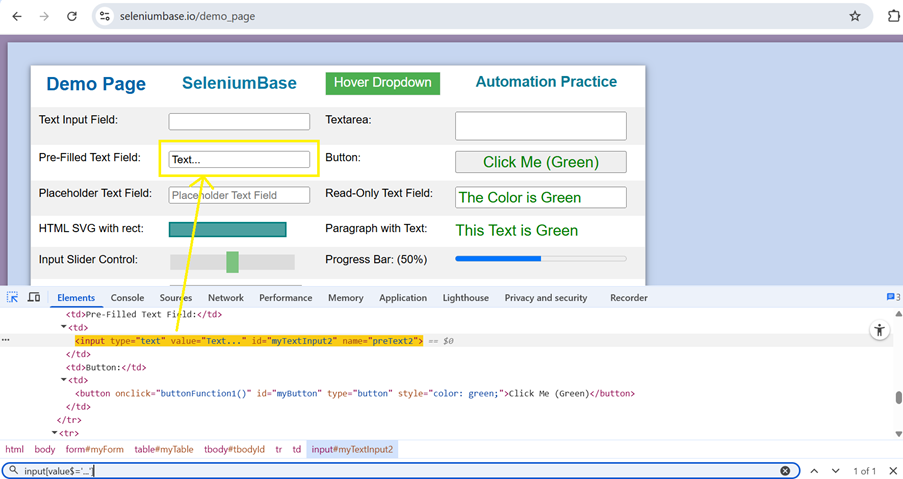Jump to next search match
The width and height of the screenshot is (903, 479).
point(836,471)
